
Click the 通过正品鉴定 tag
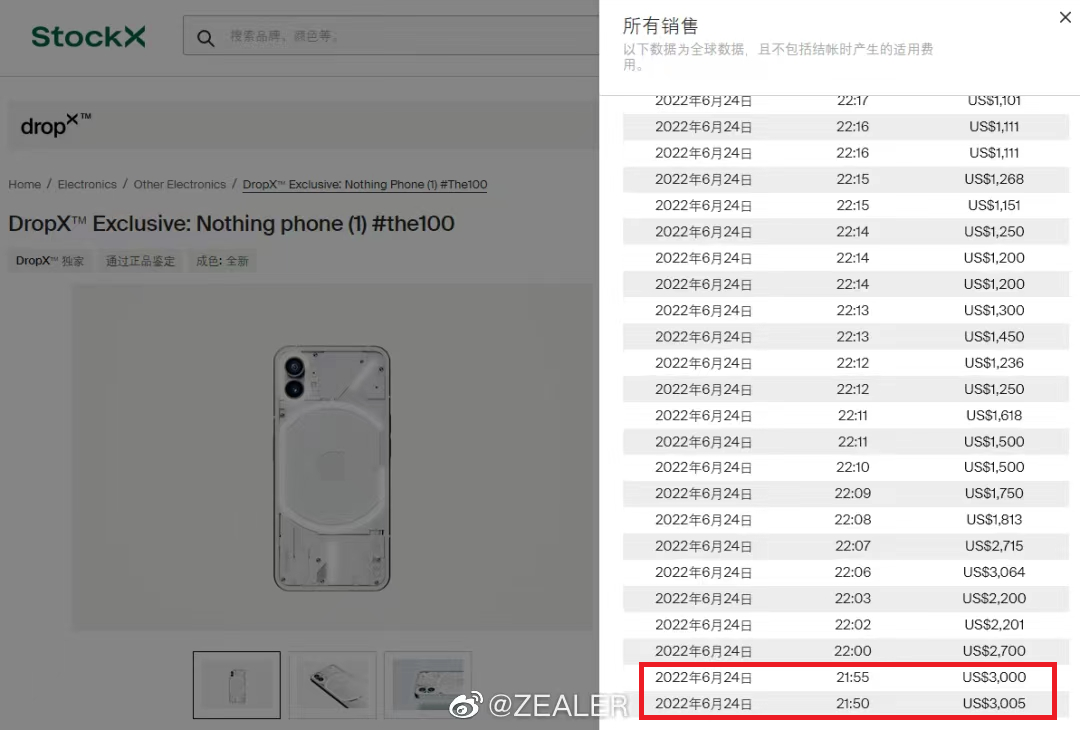click(141, 261)
